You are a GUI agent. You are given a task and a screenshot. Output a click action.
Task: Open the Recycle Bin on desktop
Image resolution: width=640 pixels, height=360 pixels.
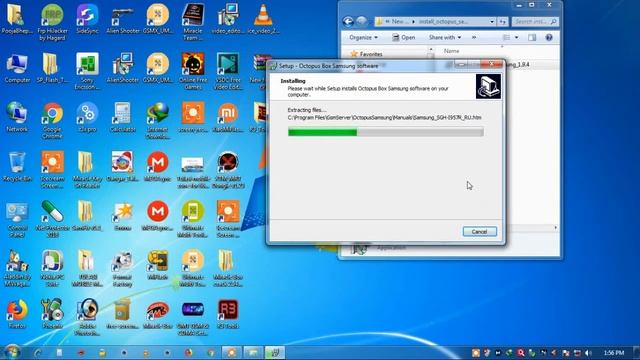(x=17, y=167)
